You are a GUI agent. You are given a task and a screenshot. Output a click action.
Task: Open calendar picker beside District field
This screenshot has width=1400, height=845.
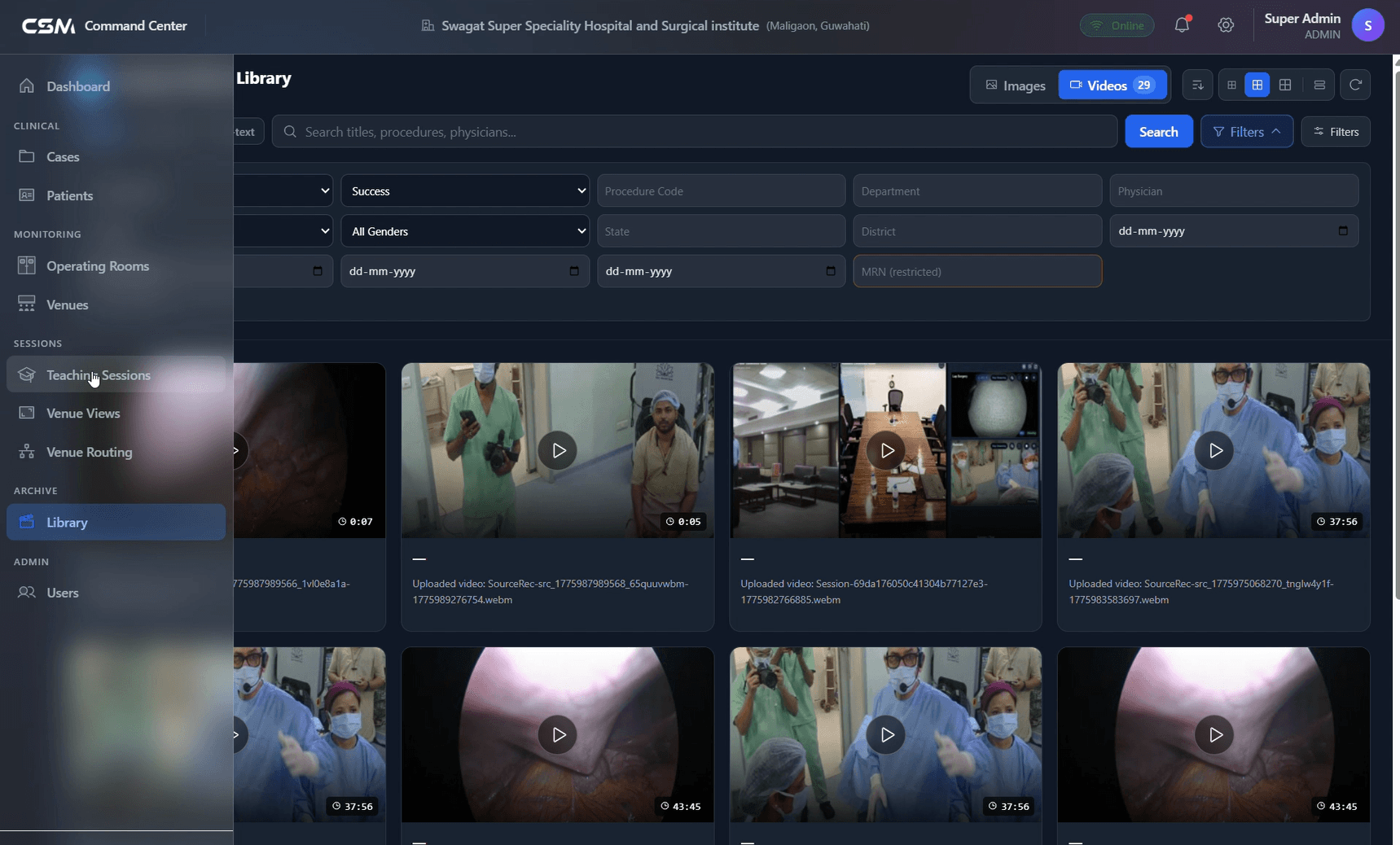[x=1343, y=231]
